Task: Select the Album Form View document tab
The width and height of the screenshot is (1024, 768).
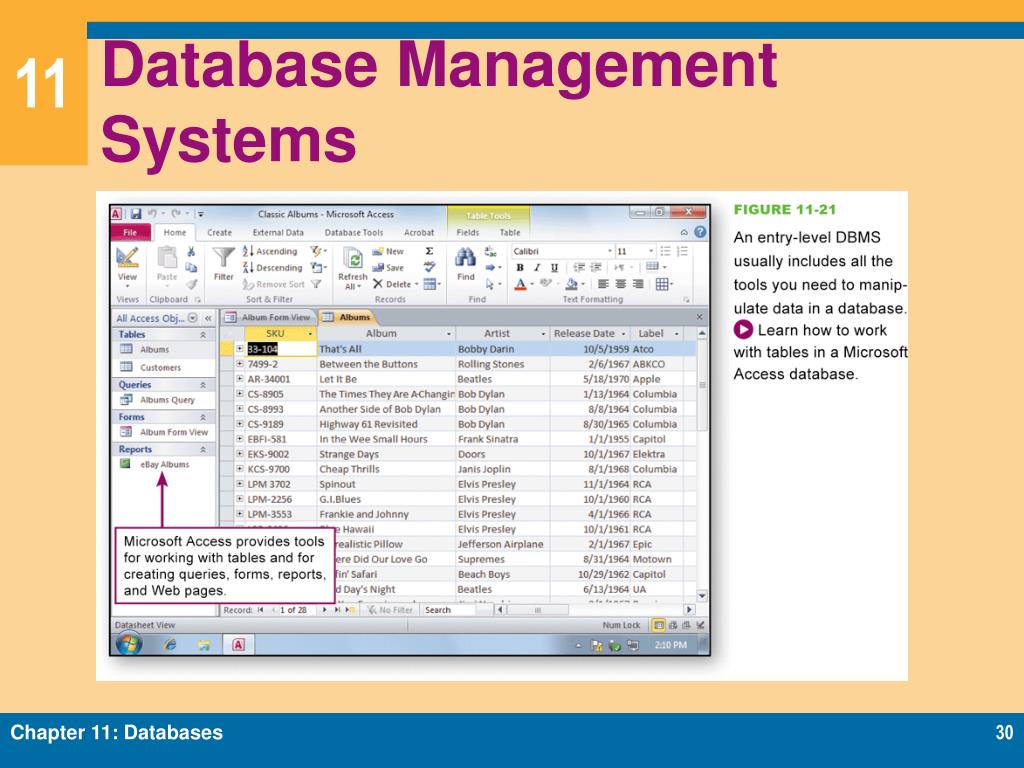Action: (268, 317)
